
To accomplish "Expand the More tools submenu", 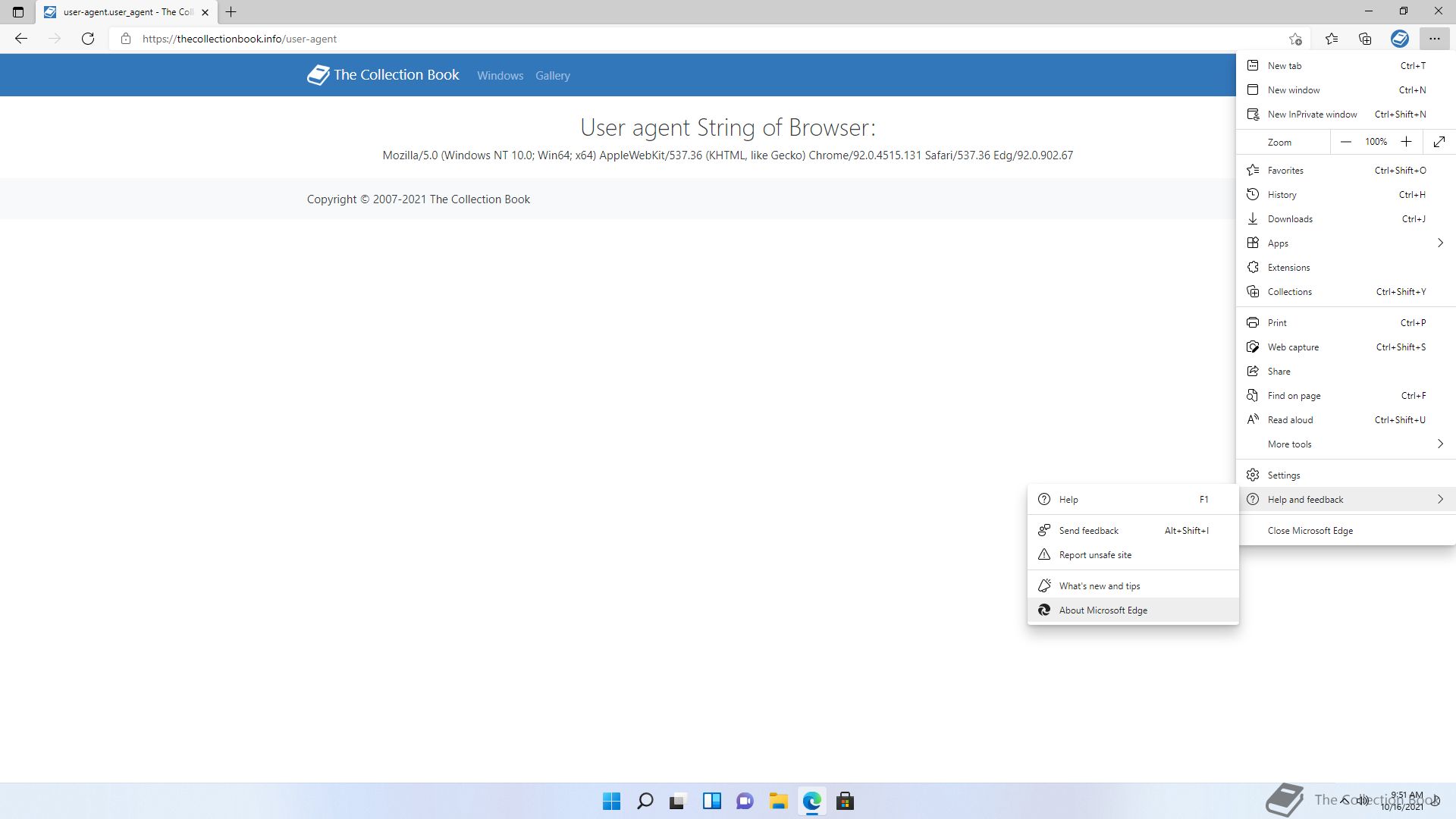I will pos(1346,444).
